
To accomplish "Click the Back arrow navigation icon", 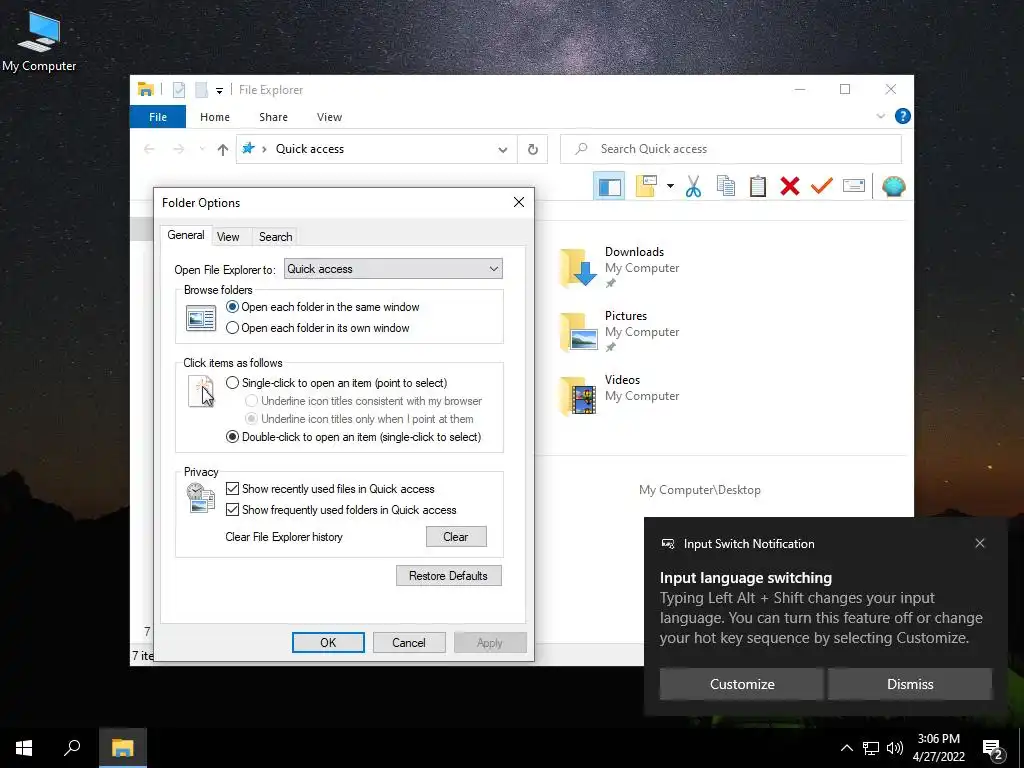I will (149, 150).
